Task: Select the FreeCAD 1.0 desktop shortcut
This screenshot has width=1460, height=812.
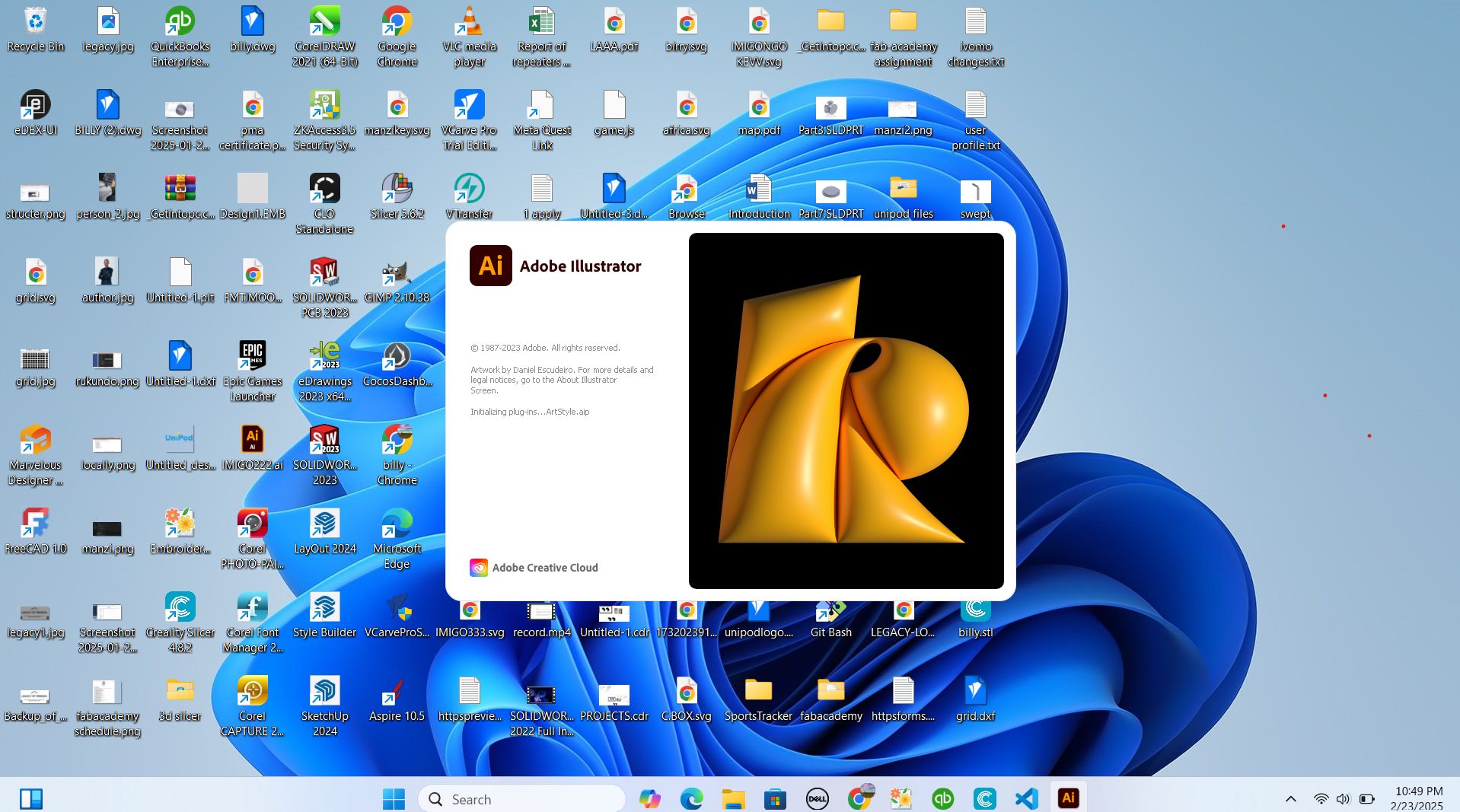Action: click(36, 531)
